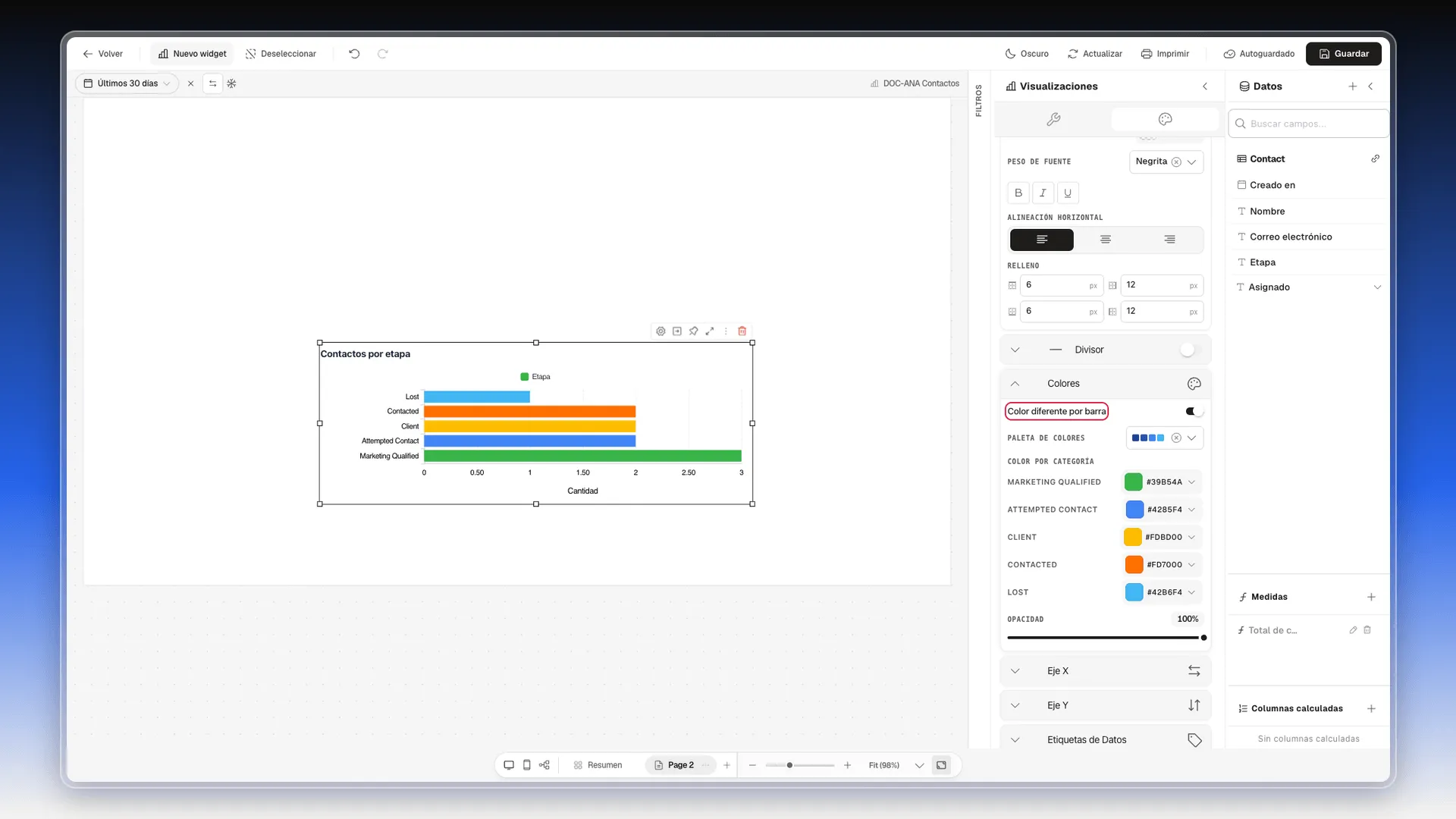
Task: Click the swap icon next to date filter
Action: (213, 83)
